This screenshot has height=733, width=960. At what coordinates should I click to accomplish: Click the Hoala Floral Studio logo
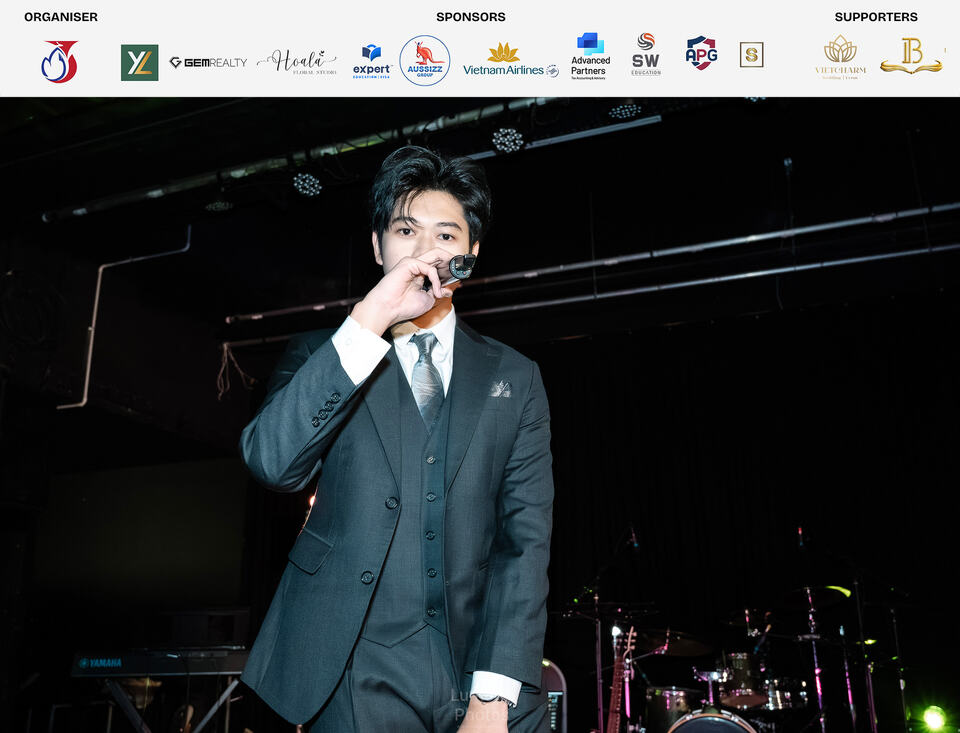click(297, 62)
